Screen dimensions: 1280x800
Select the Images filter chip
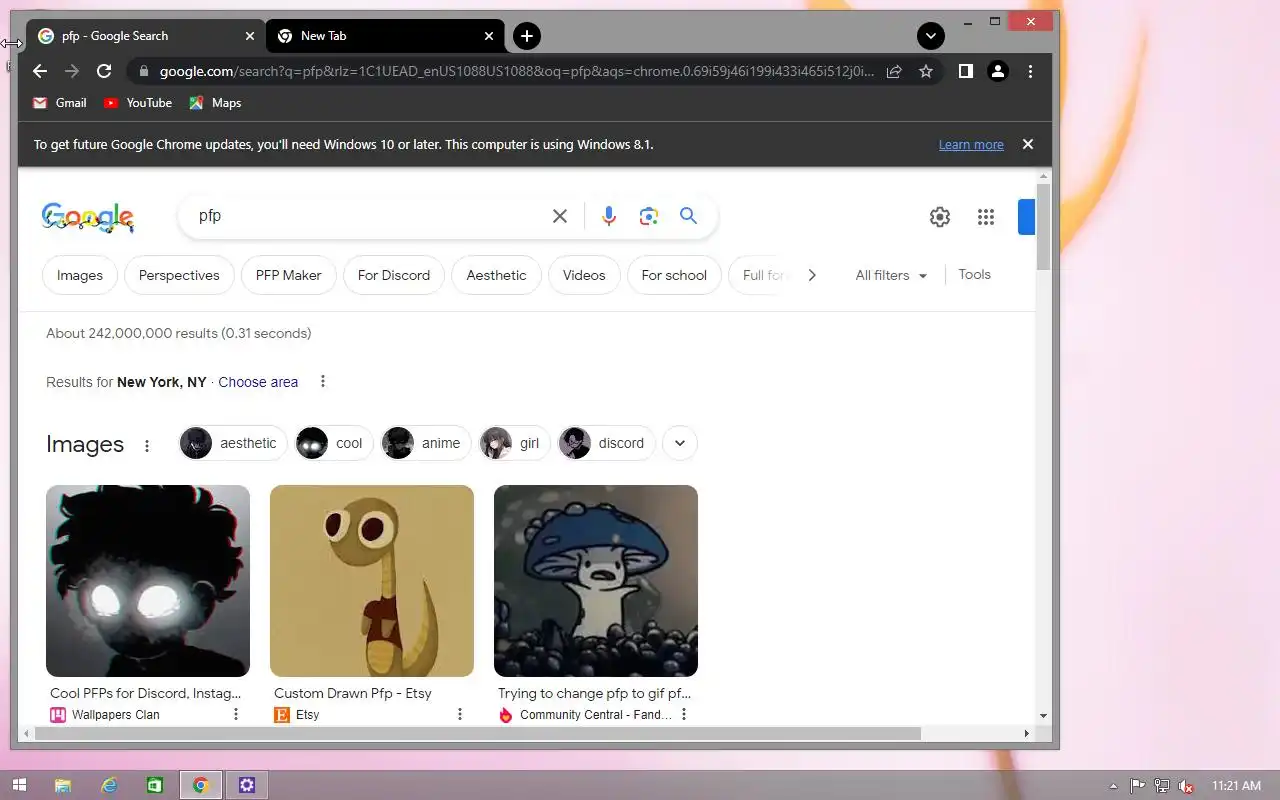pyautogui.click(x=80, y=275)
